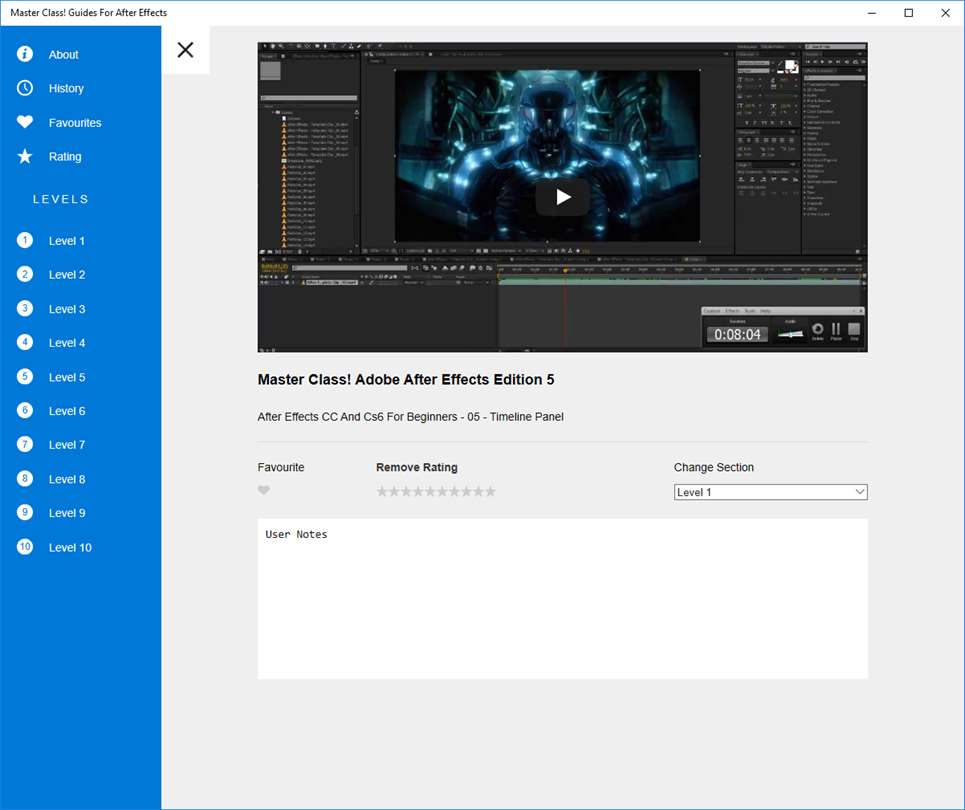Go to Level 7 in the sidebar

67,445
